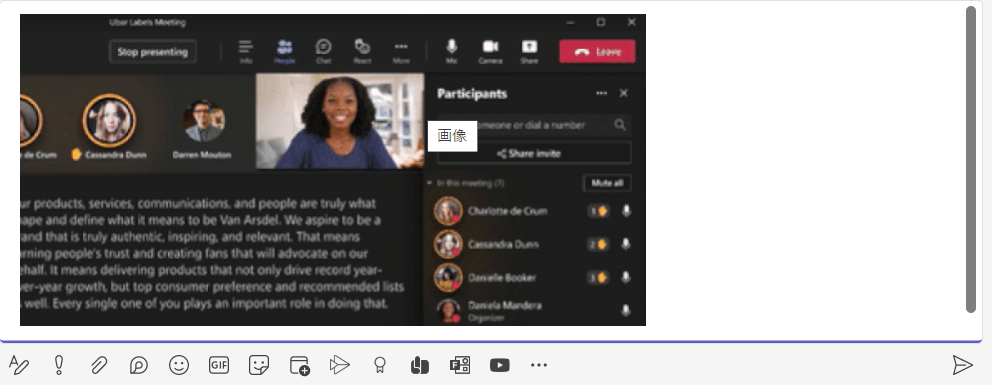This screenshot has height=385, width=992.
Task: Toggle Charlotte de Crum's microphone icon
Action: coord(626,211)
